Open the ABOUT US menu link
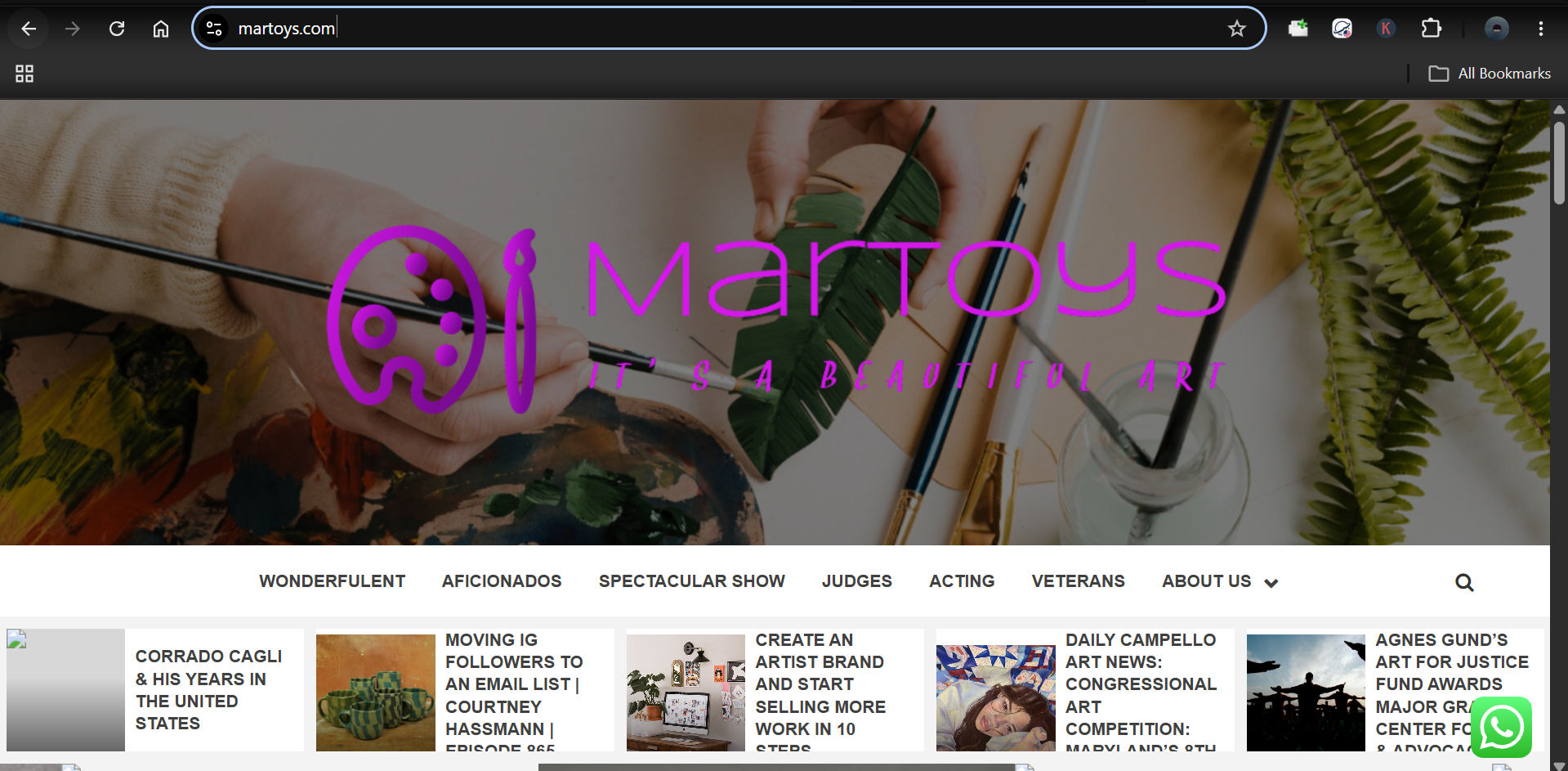The width and height of the screenshot is (1568, 771). (1206, 581)
